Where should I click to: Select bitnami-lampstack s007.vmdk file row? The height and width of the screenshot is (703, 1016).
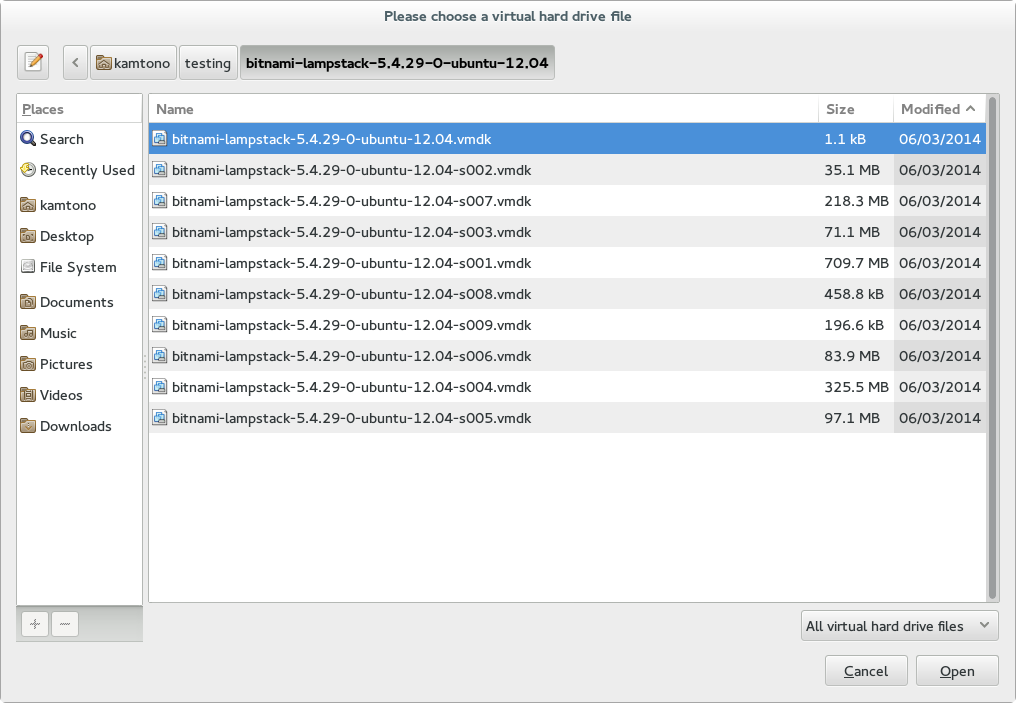coord(350,201)
